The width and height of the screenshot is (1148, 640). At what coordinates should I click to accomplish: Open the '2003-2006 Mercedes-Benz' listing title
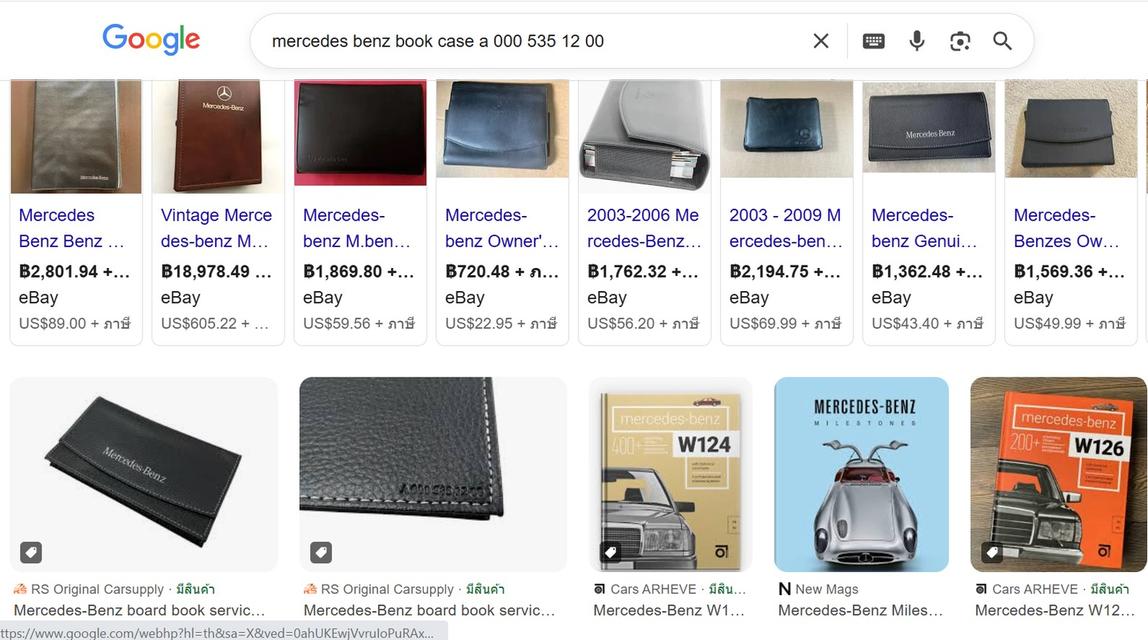click(x=640, y=227)
